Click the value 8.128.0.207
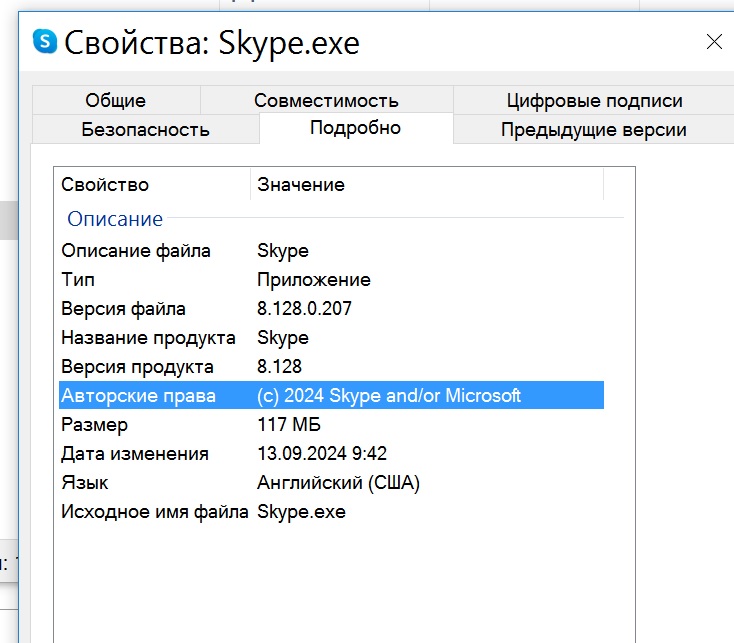The height and width of the screenshot is (643, 734). (304, 309)
